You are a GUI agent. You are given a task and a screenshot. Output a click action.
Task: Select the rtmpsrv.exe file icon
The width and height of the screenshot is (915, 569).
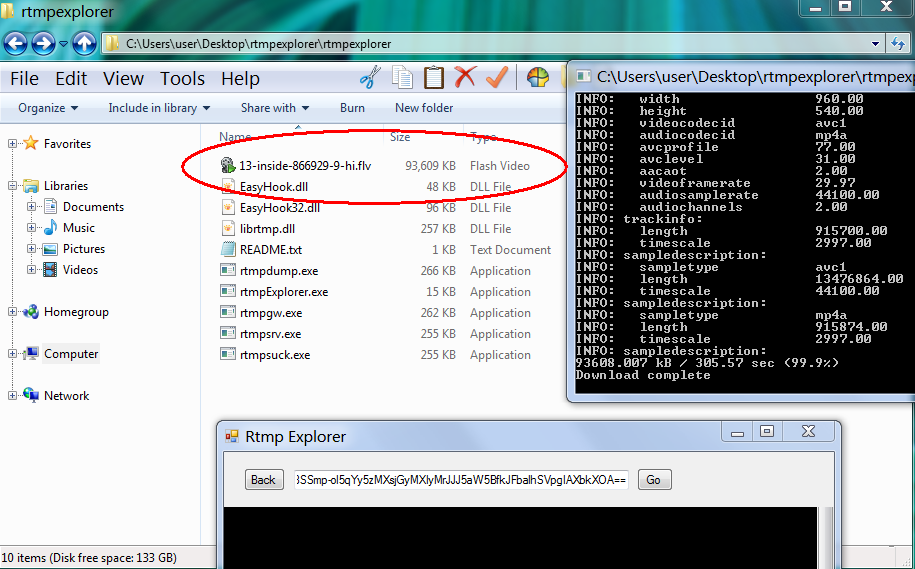228,333
